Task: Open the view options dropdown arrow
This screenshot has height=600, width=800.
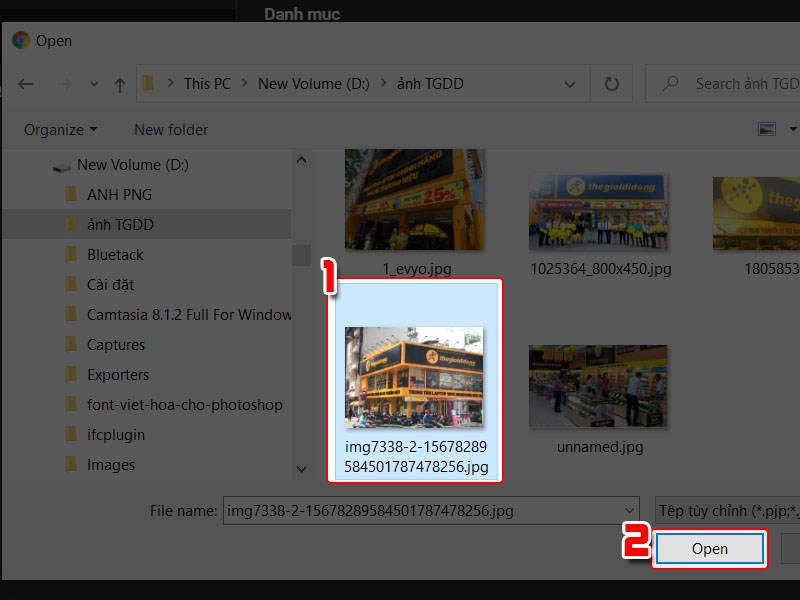Action: [793, 130]
